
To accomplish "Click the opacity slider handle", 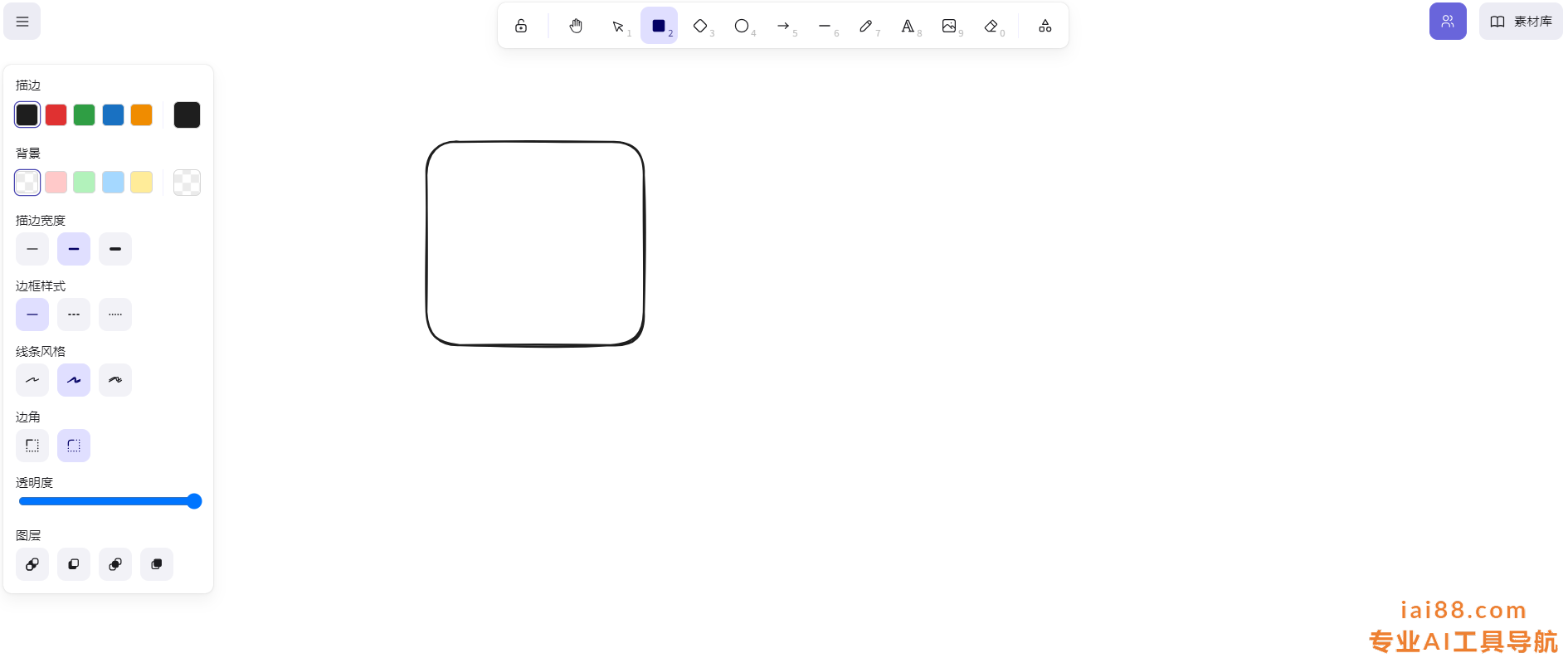I will click(x=194, y=501).
